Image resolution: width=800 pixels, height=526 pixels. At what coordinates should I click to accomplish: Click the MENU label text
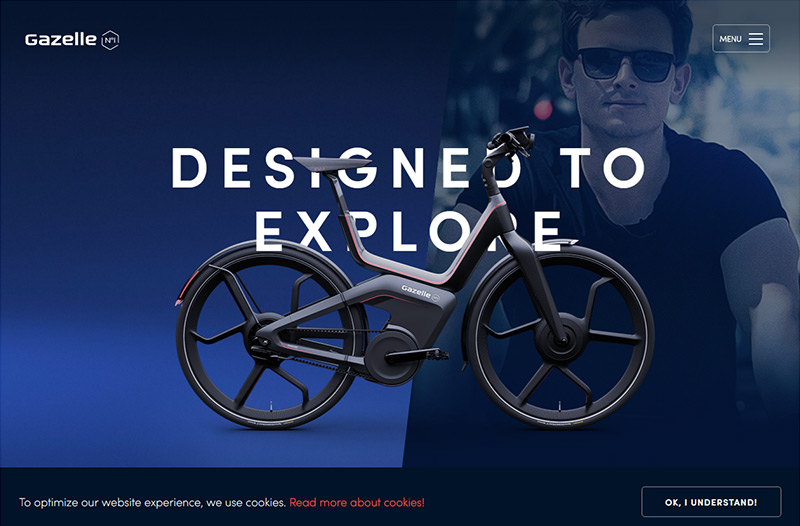pos(730,39)
